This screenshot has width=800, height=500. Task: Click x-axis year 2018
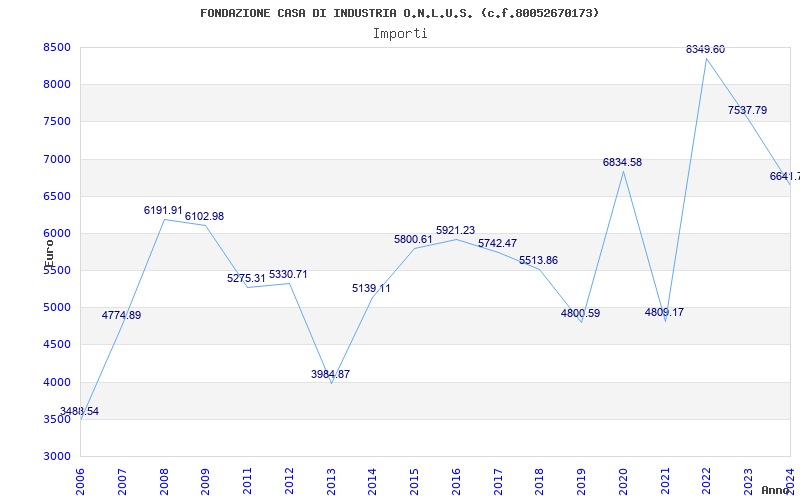(539, 481)
